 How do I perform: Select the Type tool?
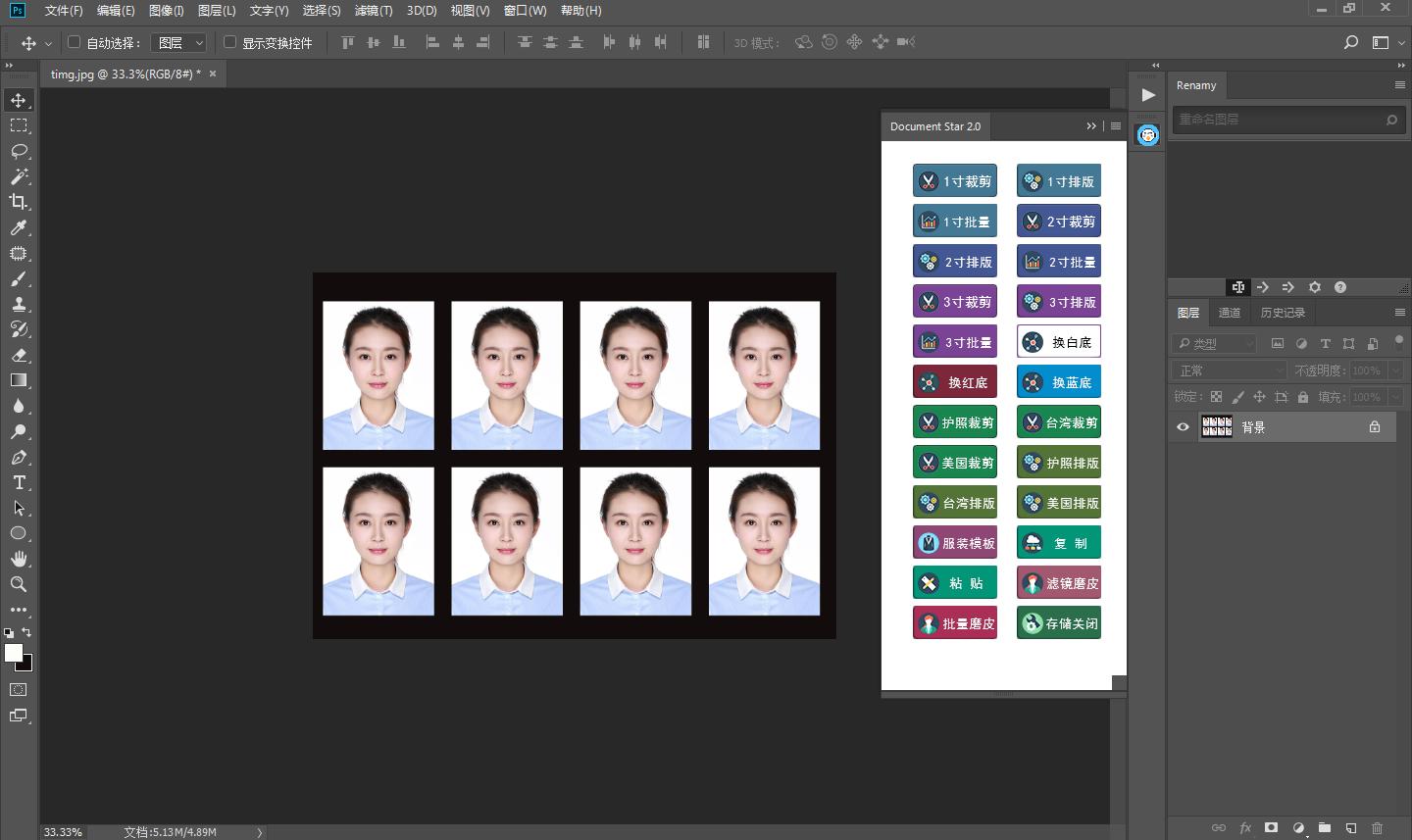tap(18, 482)
